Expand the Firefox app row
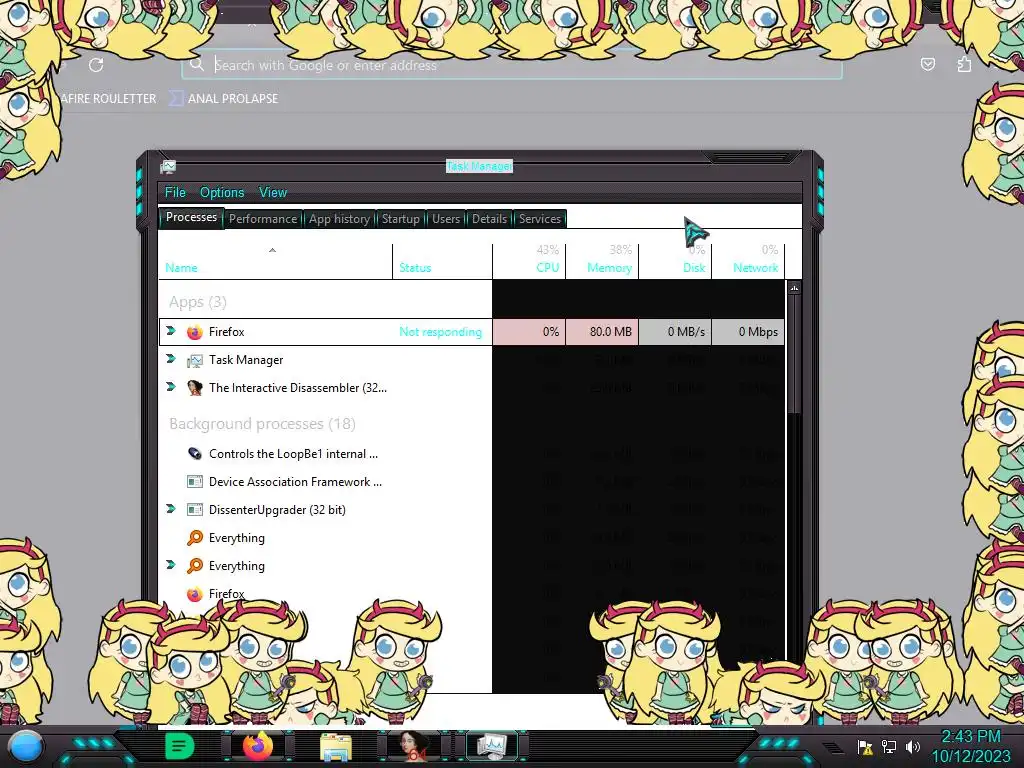This screenshot has height=768, width=1024. tap(171, 331)
